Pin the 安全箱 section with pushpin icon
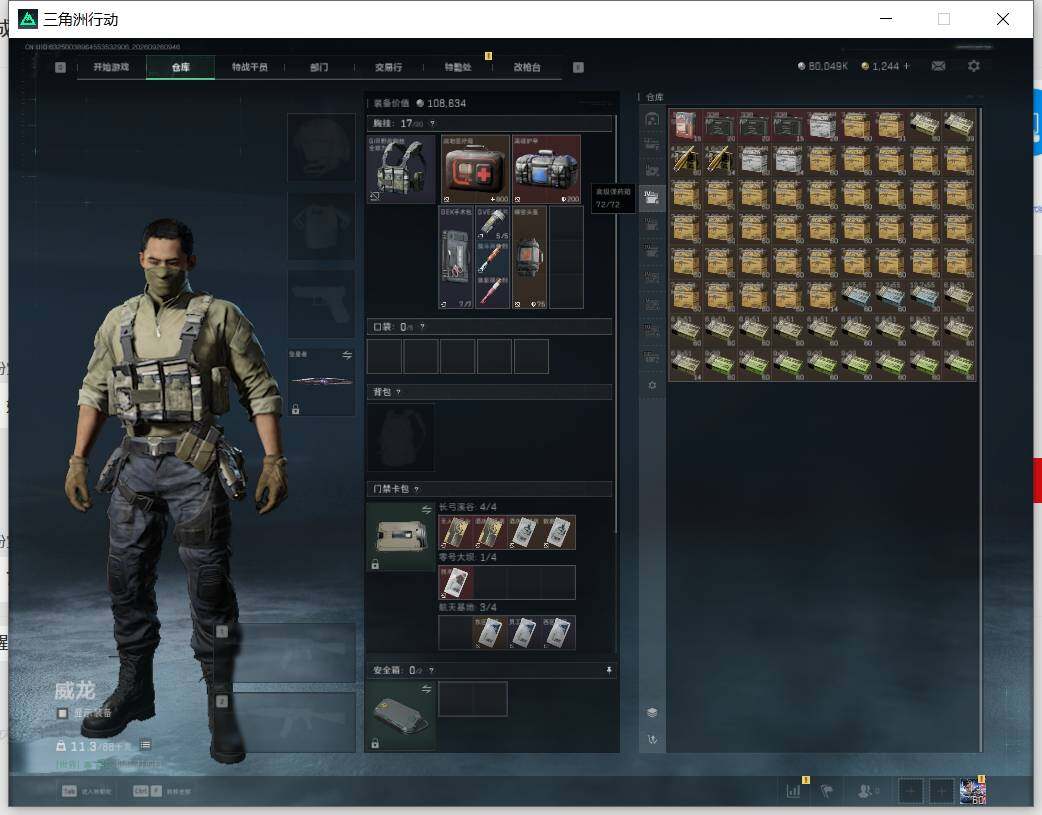Image resolution: width=1042 pixels, height=815 pixels. point(609,670)
